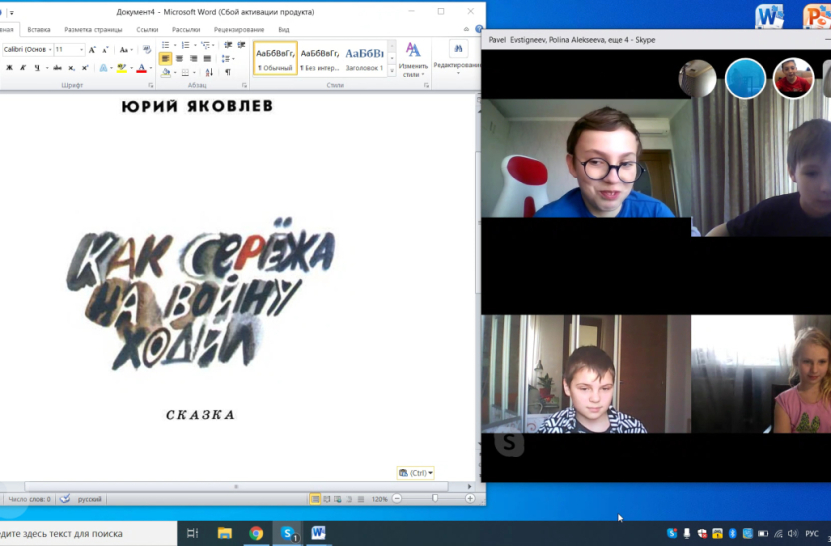Open Font dialog launcher in Шрифт group
The height and width of the screenshot is (546, 831).
point(151,85)
